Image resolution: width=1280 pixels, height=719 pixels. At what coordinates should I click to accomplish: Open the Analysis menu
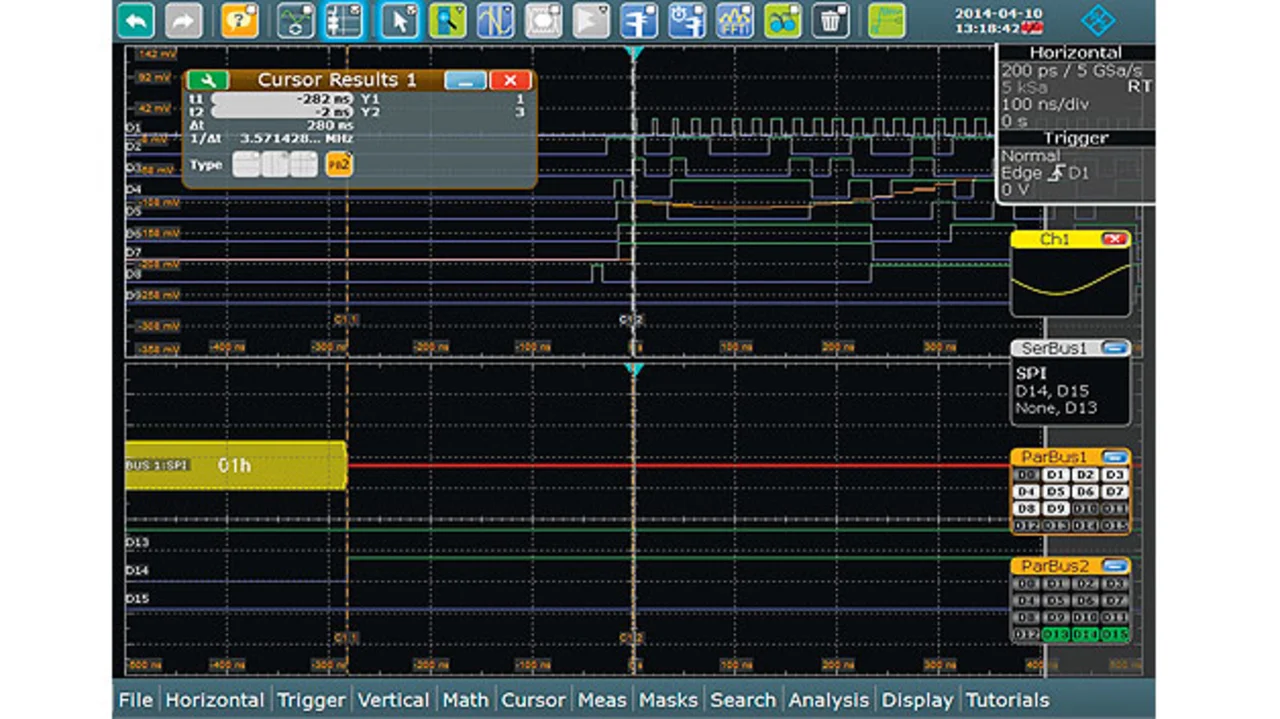(x=829, y=700)
